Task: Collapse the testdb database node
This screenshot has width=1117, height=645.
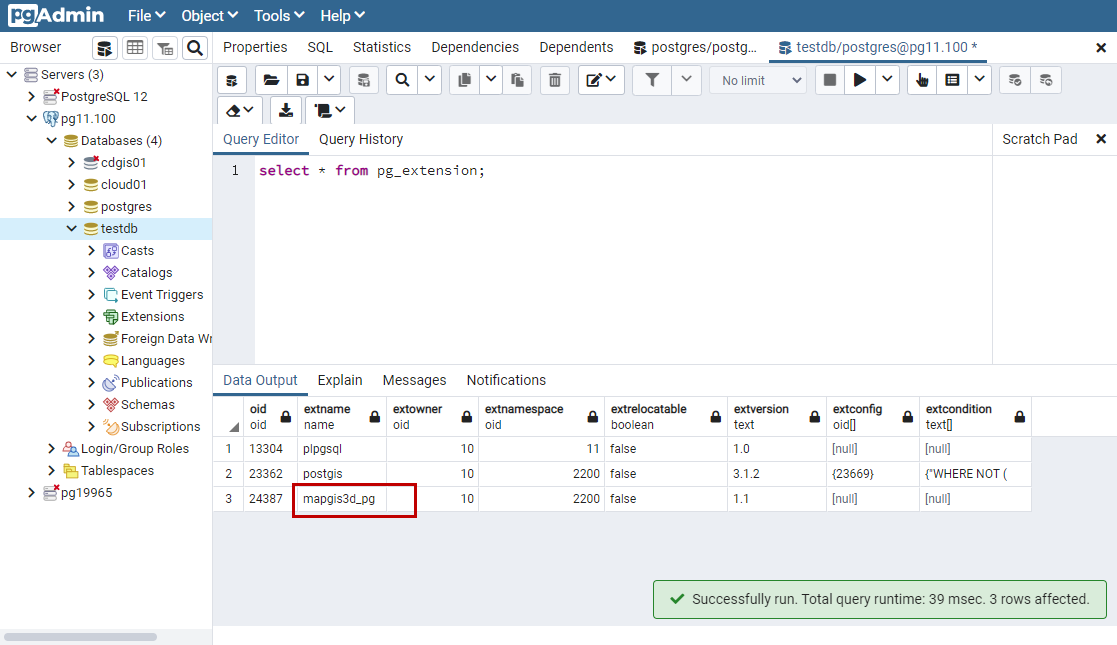Action: click(71, 229)
